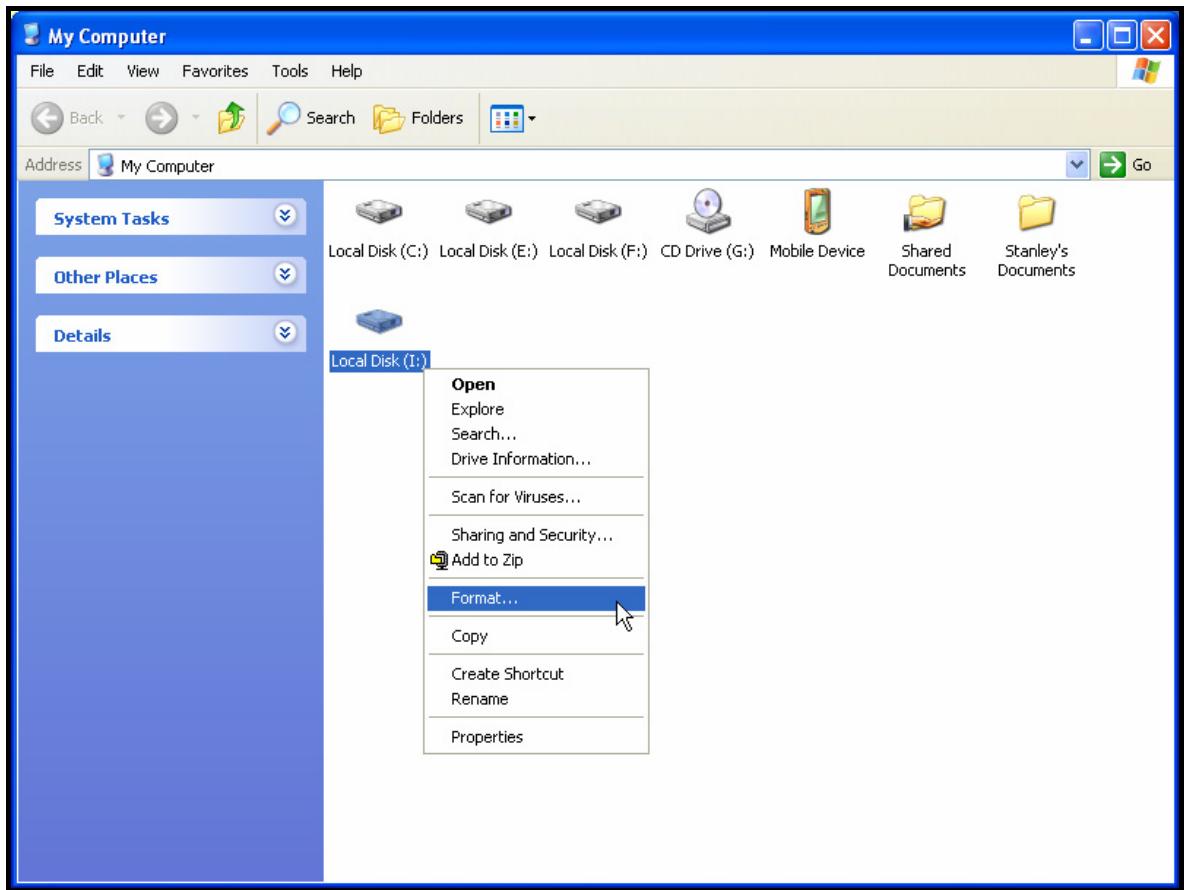Click the Back navigation arrow
This screenshot has width=1185, height=890.
pyautogui.click(x=48, y=118)
